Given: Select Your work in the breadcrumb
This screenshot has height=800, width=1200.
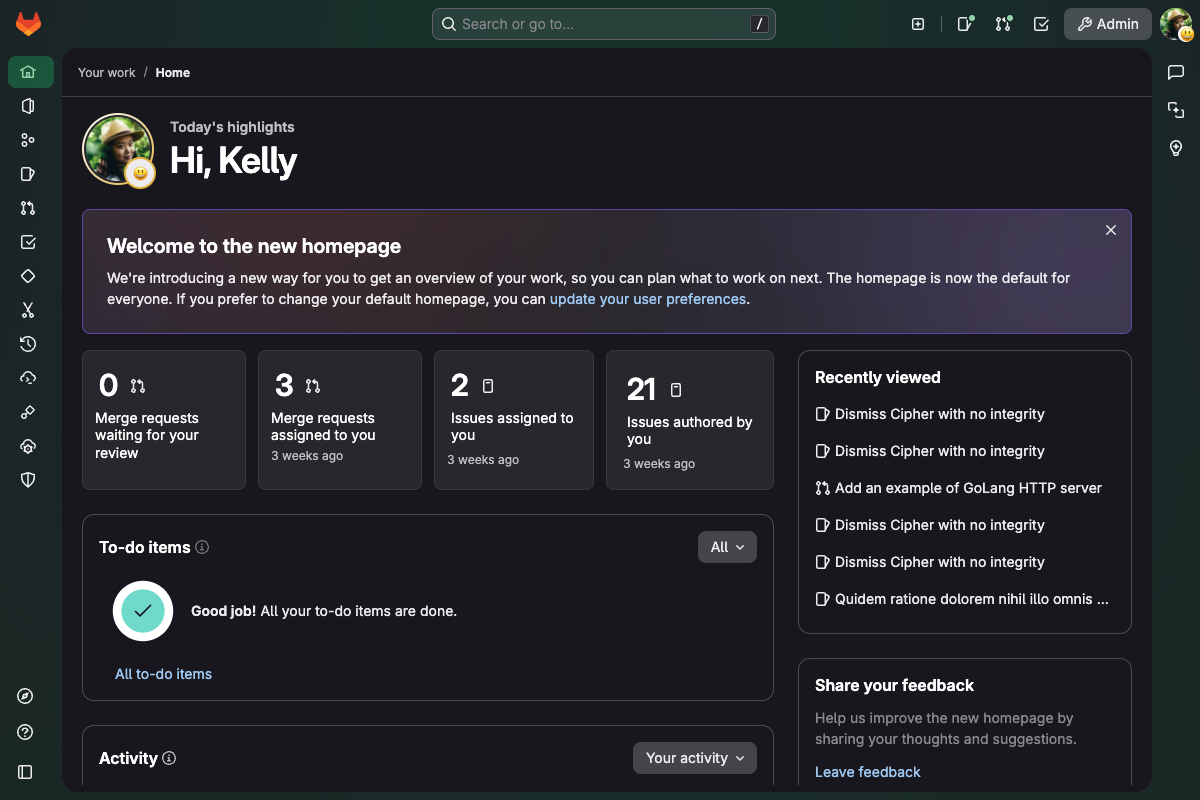Looking at the screenshot, I should 106,72.
